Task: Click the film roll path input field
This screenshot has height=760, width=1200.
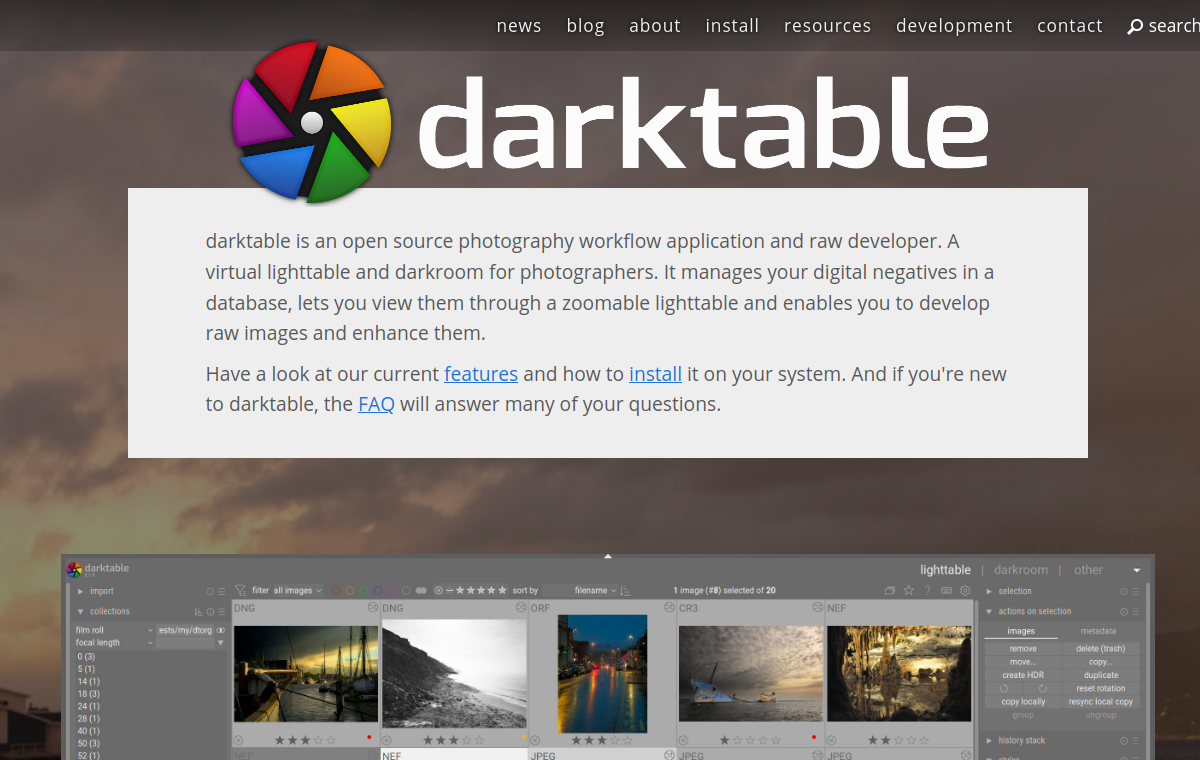Action: coord(187,630)
